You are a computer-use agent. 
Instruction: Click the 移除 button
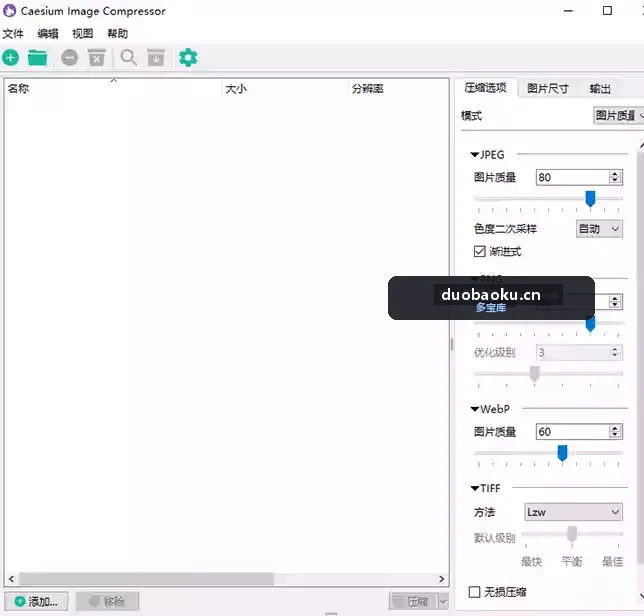107,602
